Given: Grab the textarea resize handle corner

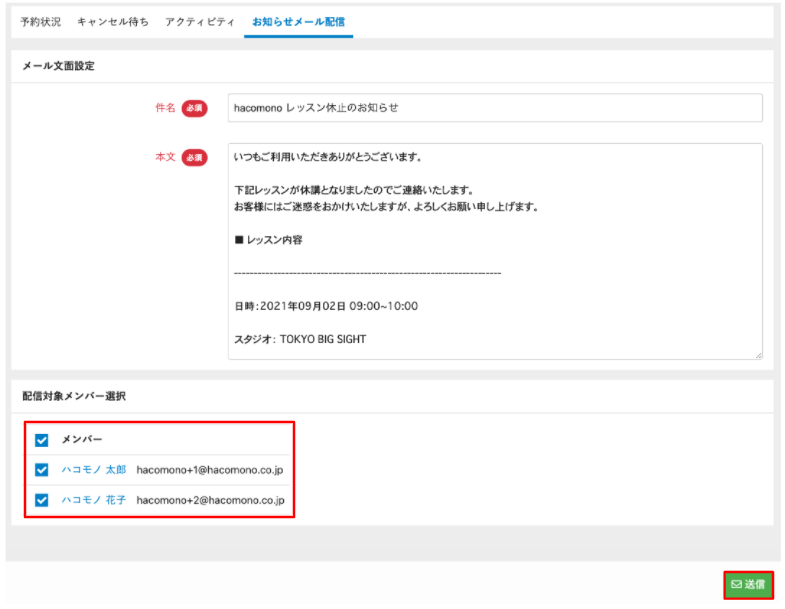Looking at the screenshot, I should coord(758,354).
